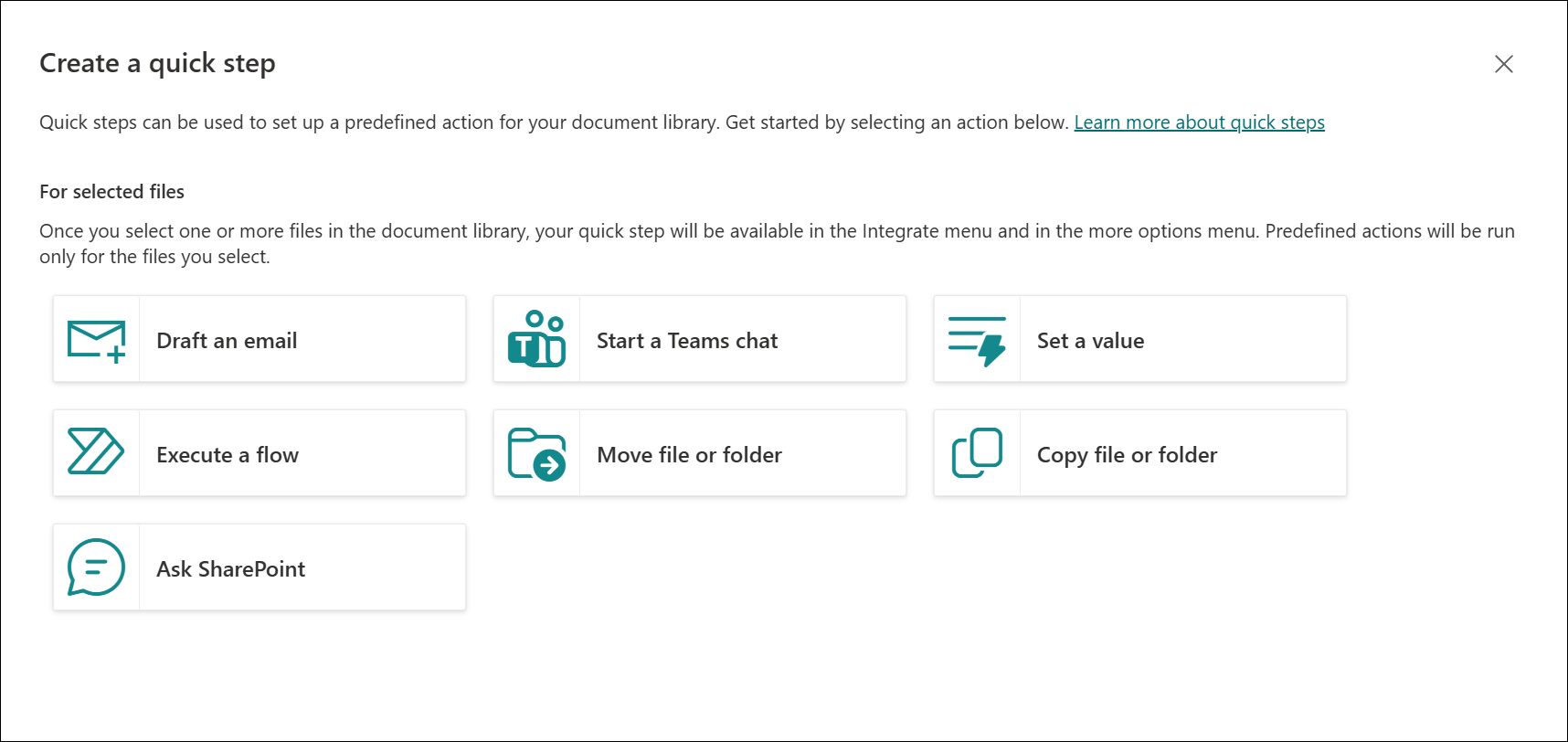Click the folder with arrow move icon
The height and width of the screenshot is (742, 1568).
tap(536, 453)
